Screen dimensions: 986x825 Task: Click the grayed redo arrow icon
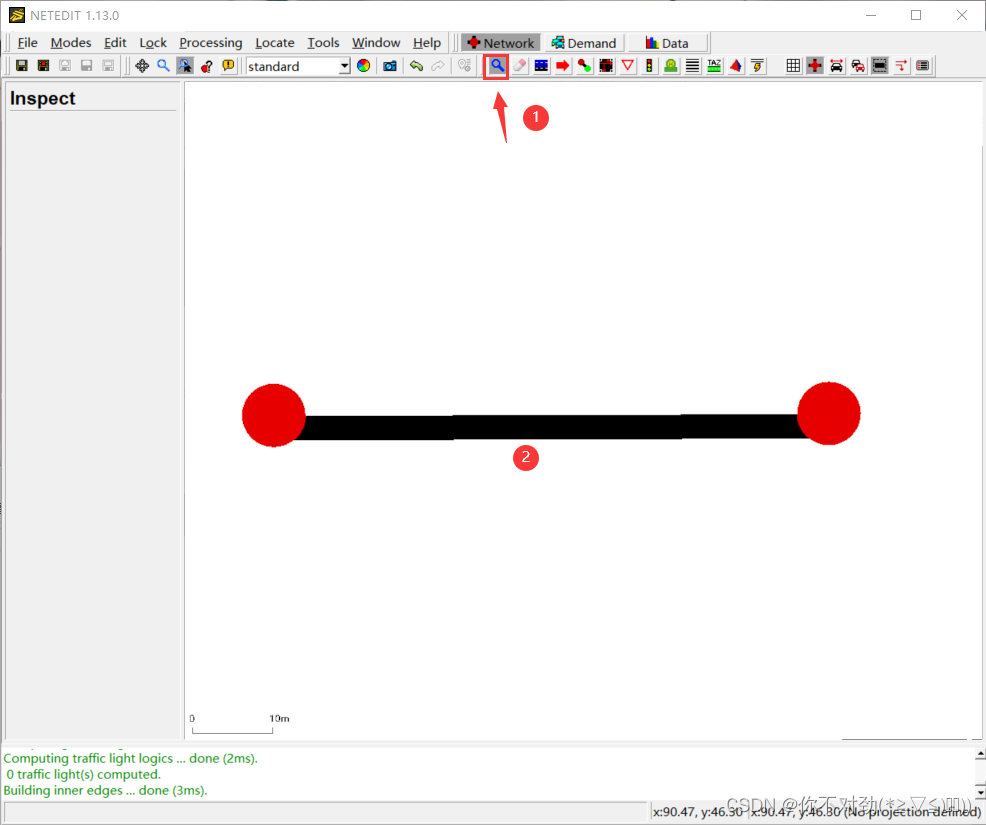tap(438, 65)
